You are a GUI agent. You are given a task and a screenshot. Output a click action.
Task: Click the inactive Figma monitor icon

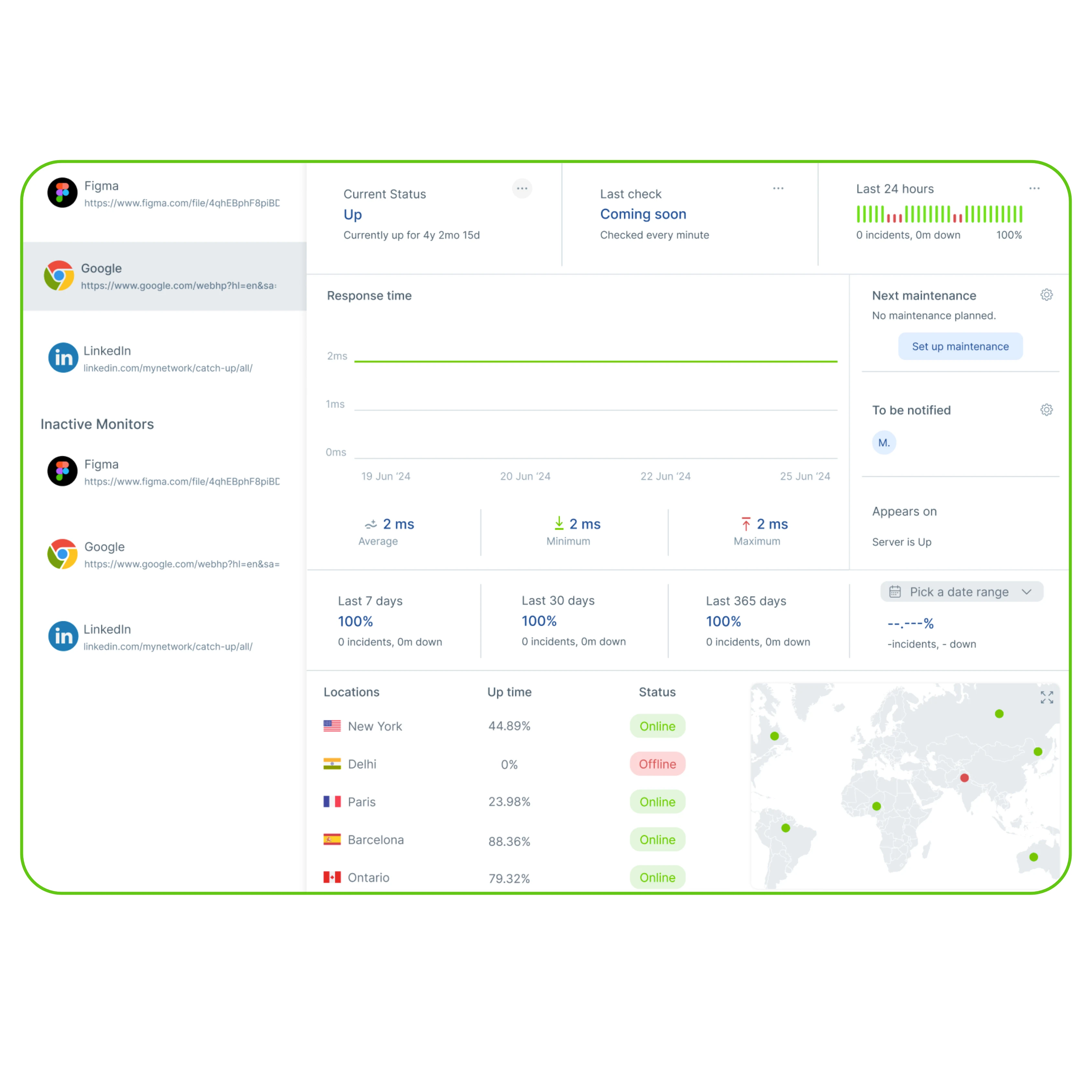pyautogui.click(x=62, y=471)
